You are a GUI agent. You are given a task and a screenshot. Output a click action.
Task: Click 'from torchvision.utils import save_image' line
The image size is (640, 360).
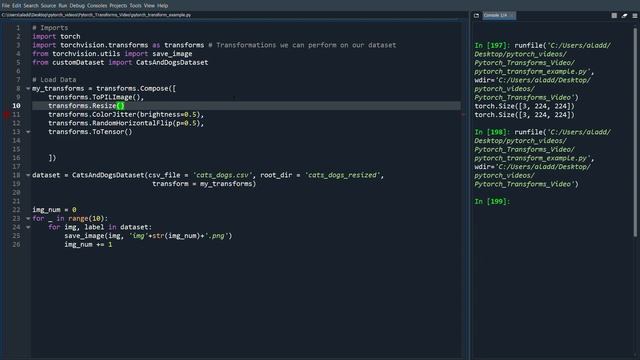coord(112,54)
